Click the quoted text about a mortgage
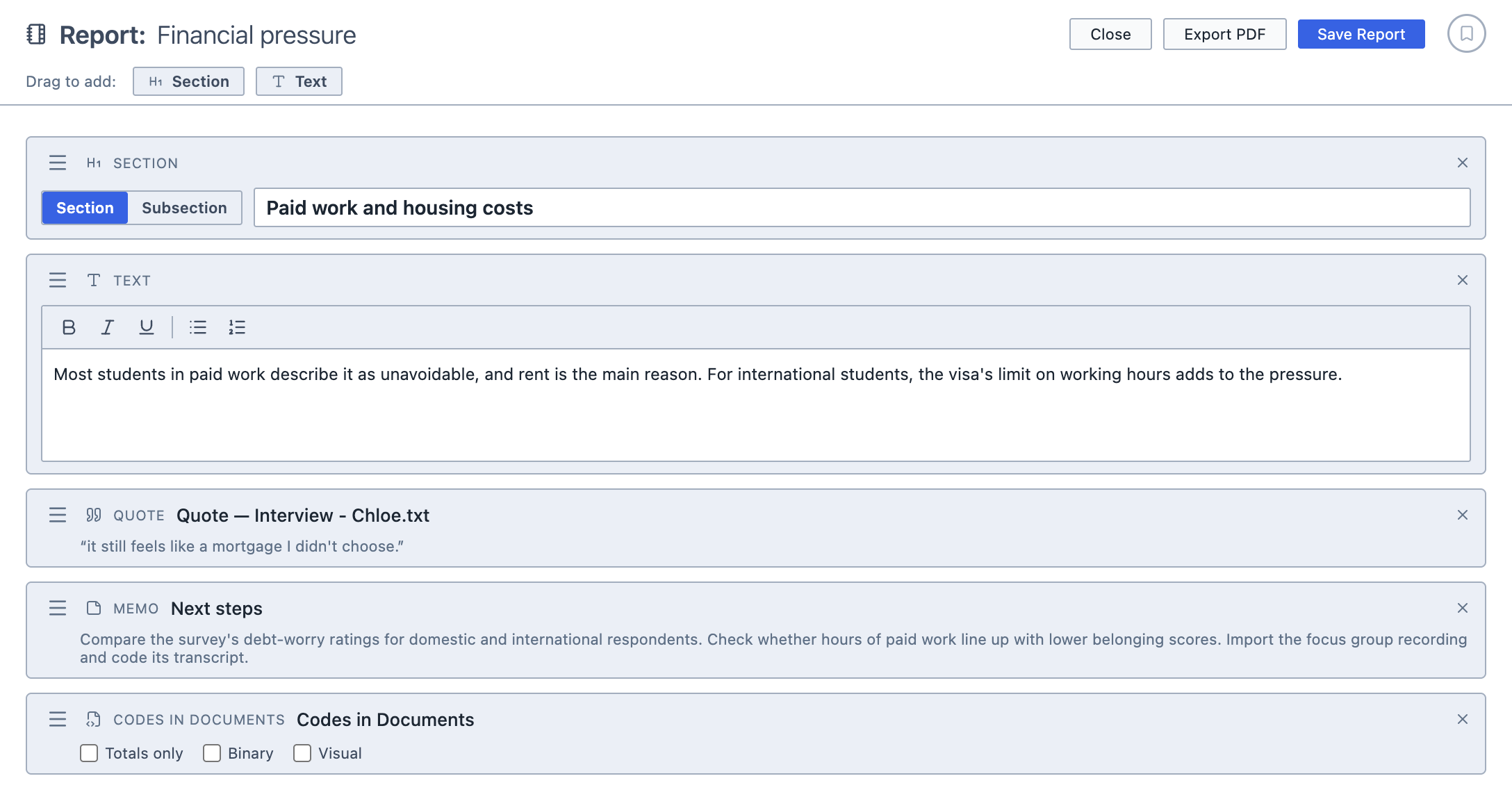Viewport: 1512px width, 792px height. [x=242, y=546]
